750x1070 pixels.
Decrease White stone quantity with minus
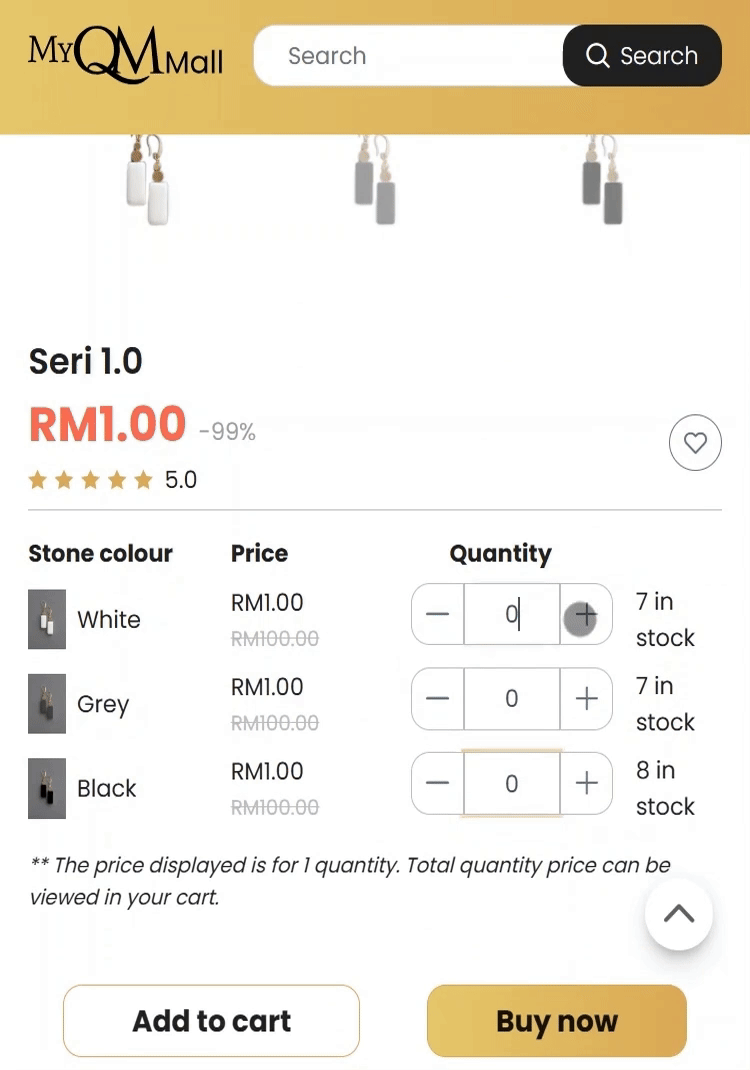[438, 615]
